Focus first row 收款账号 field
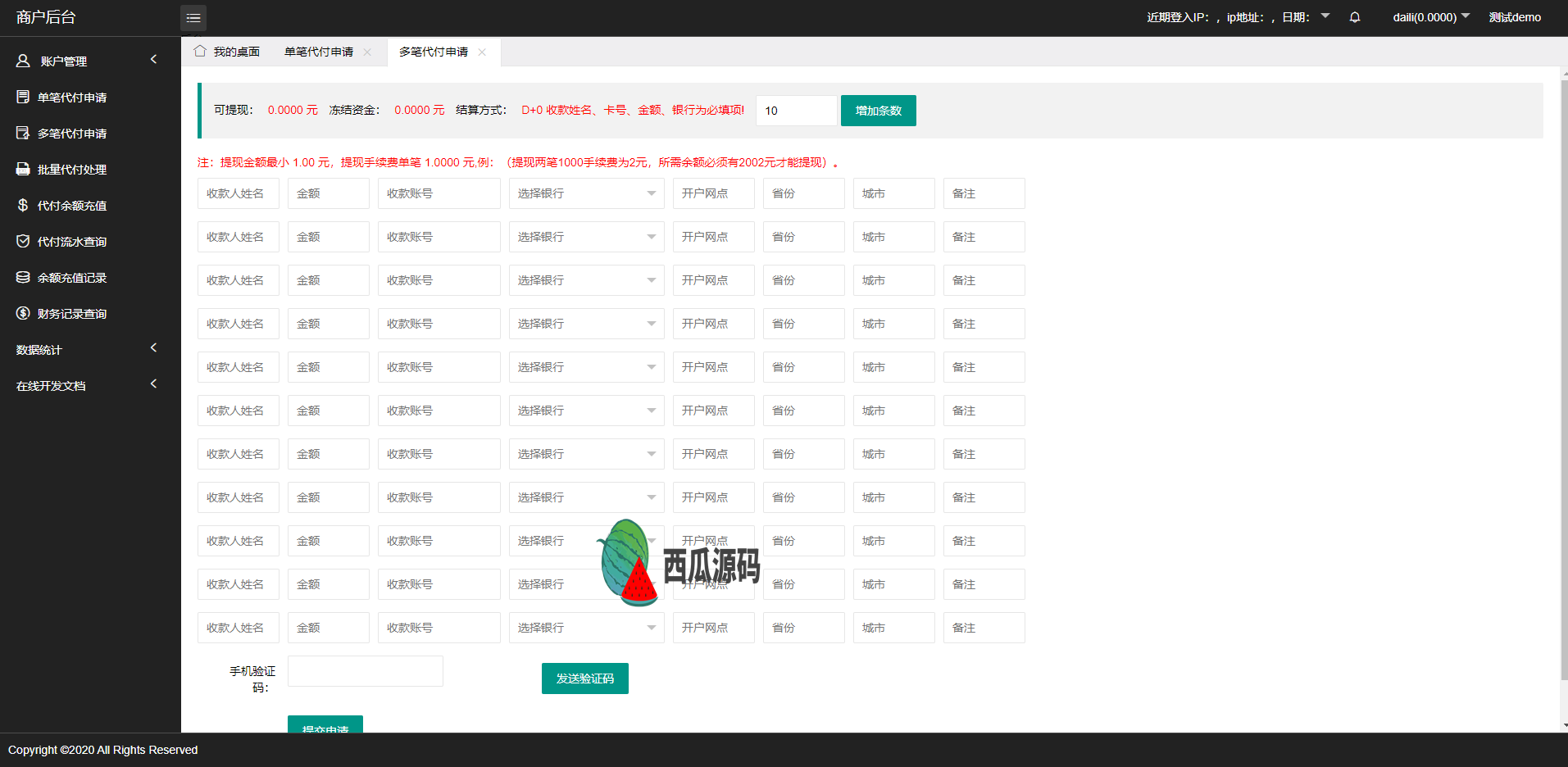The height and width of the screenshot is (767, 1568). click(x=439, y=193)
